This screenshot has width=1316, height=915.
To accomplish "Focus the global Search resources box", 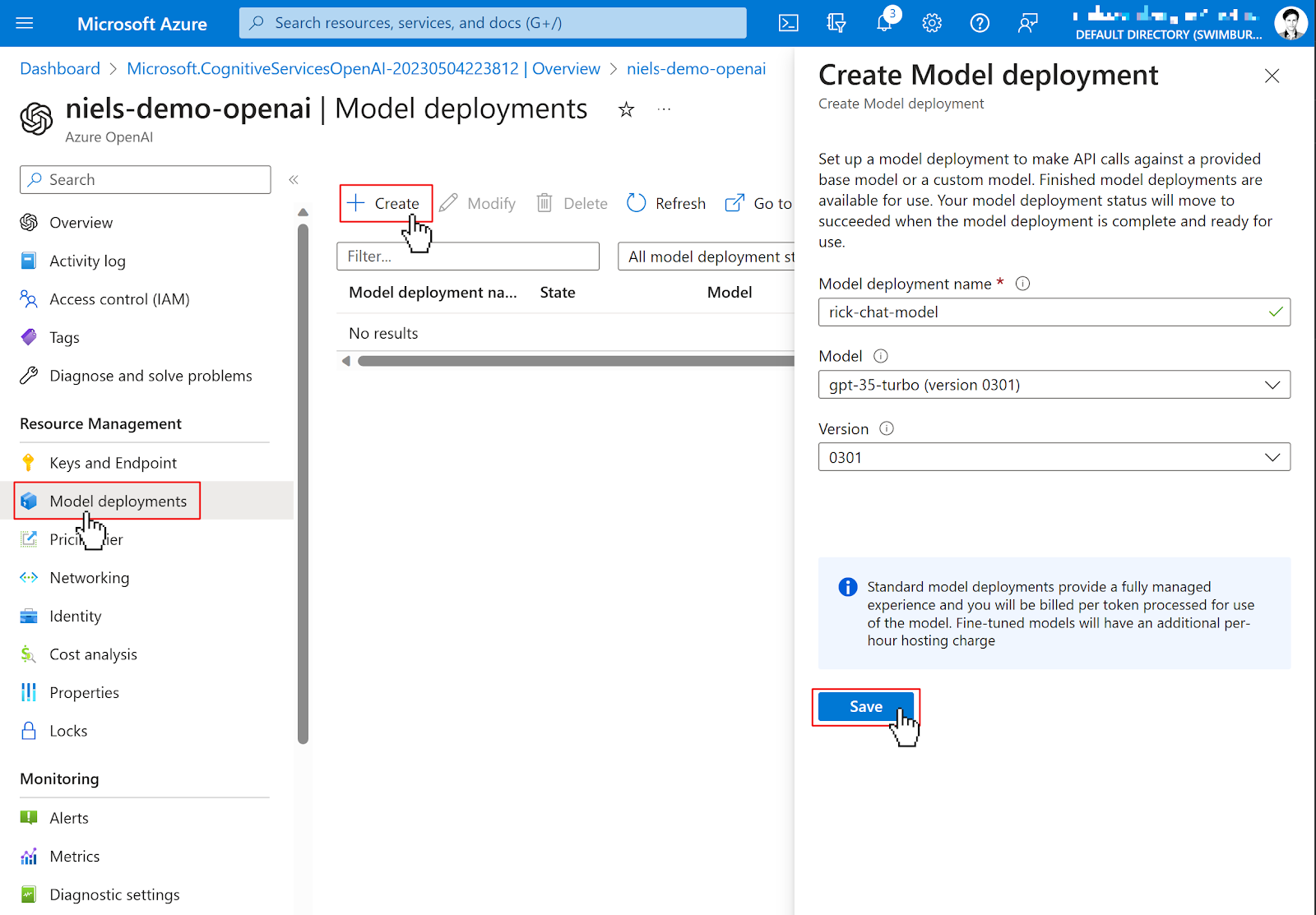I will pyautogui.click(x=493, y=23).
